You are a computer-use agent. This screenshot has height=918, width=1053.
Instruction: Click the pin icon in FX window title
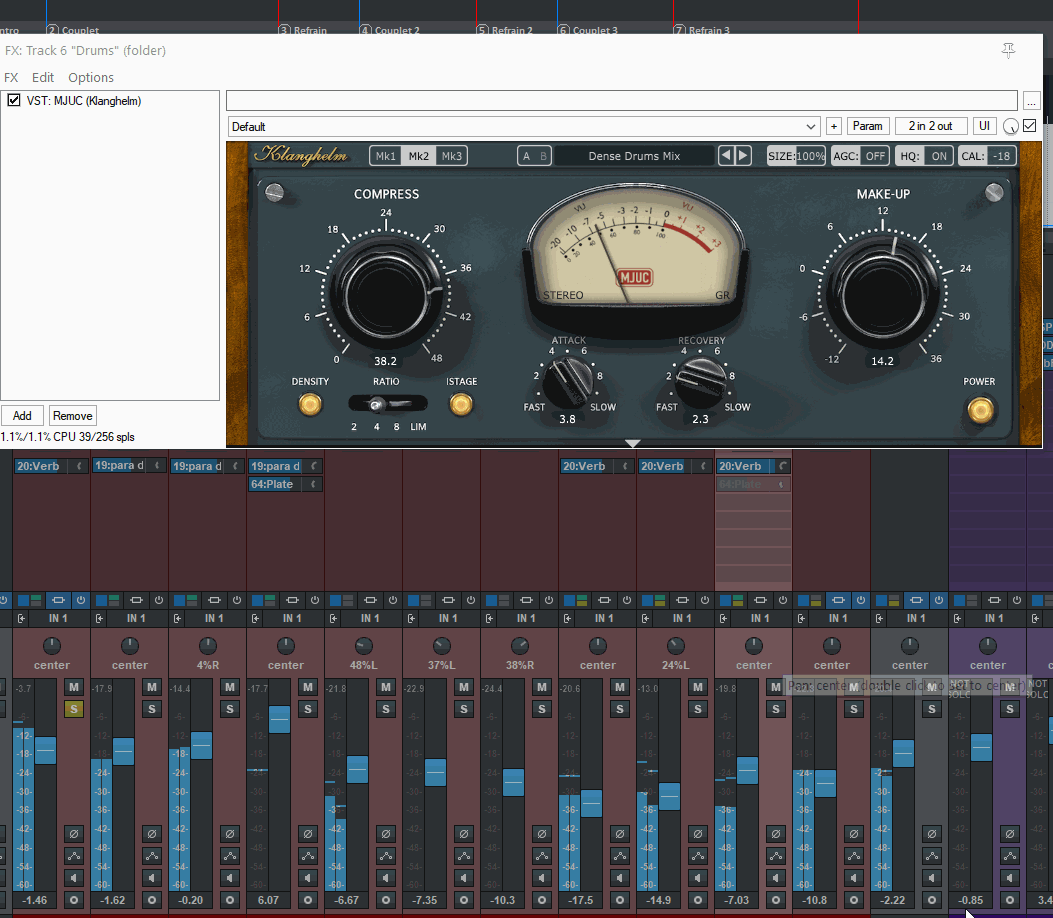pyautogui.click(x=1008, y=50)
